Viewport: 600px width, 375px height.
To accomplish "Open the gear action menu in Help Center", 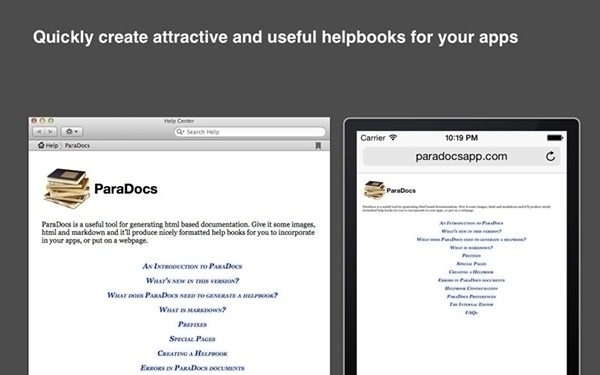I will point(72,132).
